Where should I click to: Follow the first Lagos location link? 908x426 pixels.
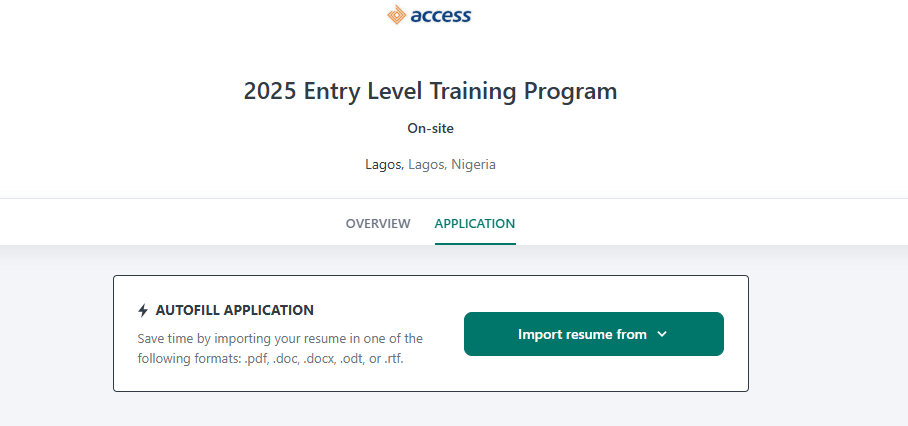[x=383, y=164]
